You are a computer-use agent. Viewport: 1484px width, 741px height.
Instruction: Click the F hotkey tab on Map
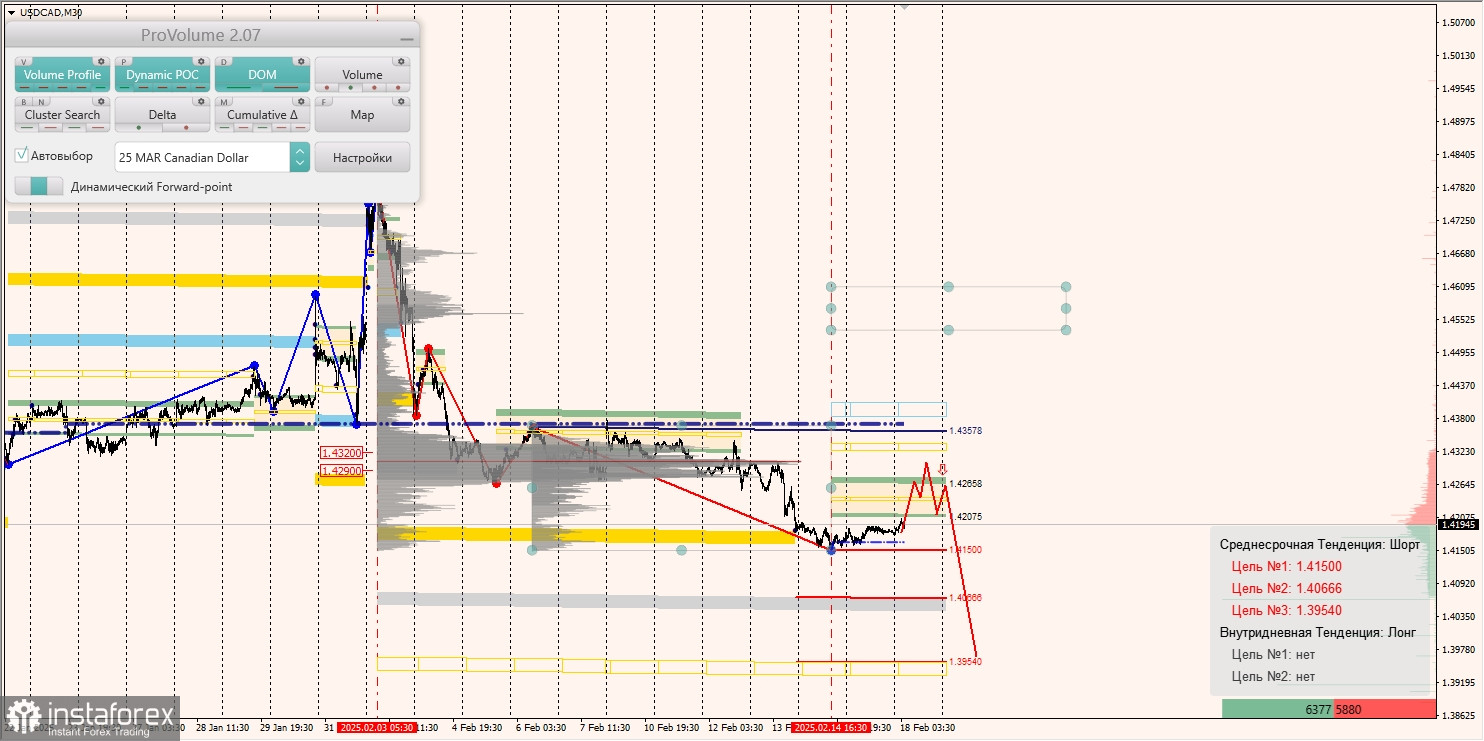[325, 101]
